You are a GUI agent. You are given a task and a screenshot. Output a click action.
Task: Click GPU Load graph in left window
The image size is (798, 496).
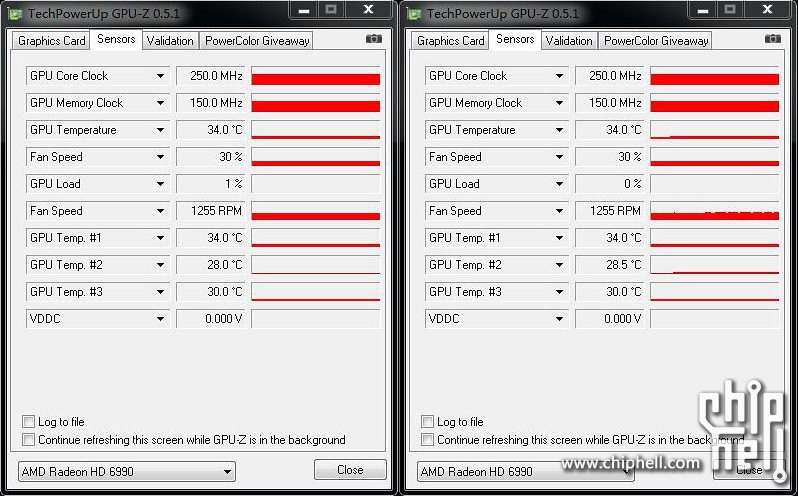316,184
